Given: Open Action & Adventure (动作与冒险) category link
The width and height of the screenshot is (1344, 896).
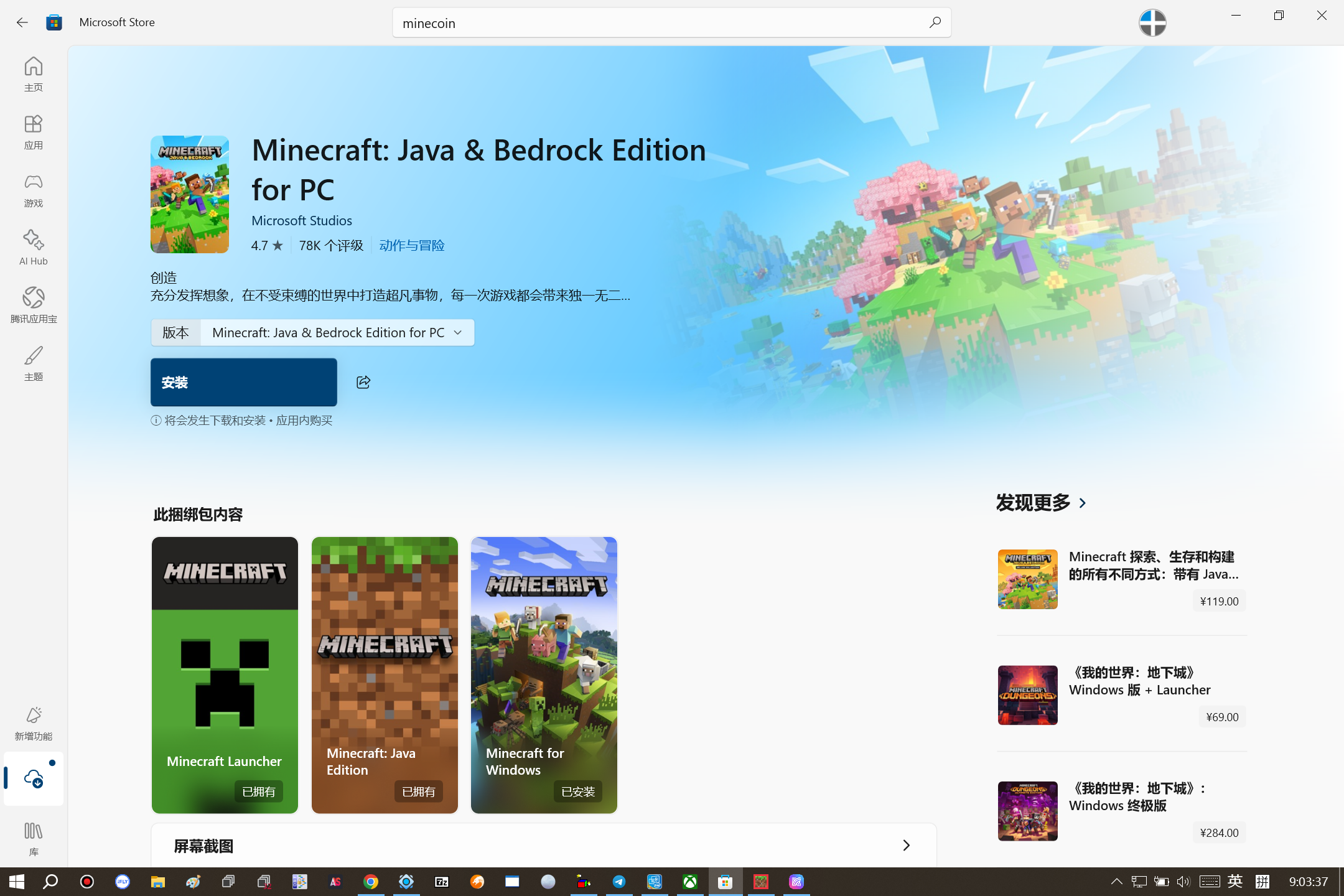Looking at the screenshot, I should pos(411,245).
